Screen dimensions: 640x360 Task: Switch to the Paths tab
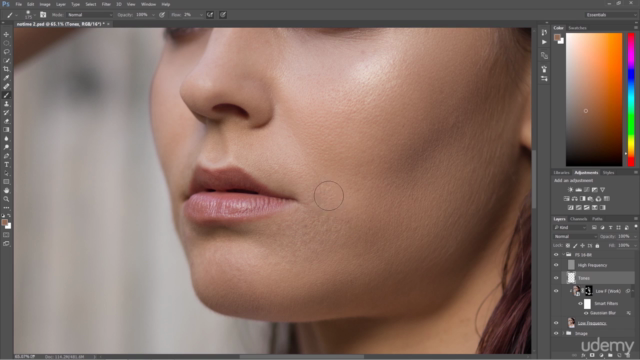click(x=597, y=219)
